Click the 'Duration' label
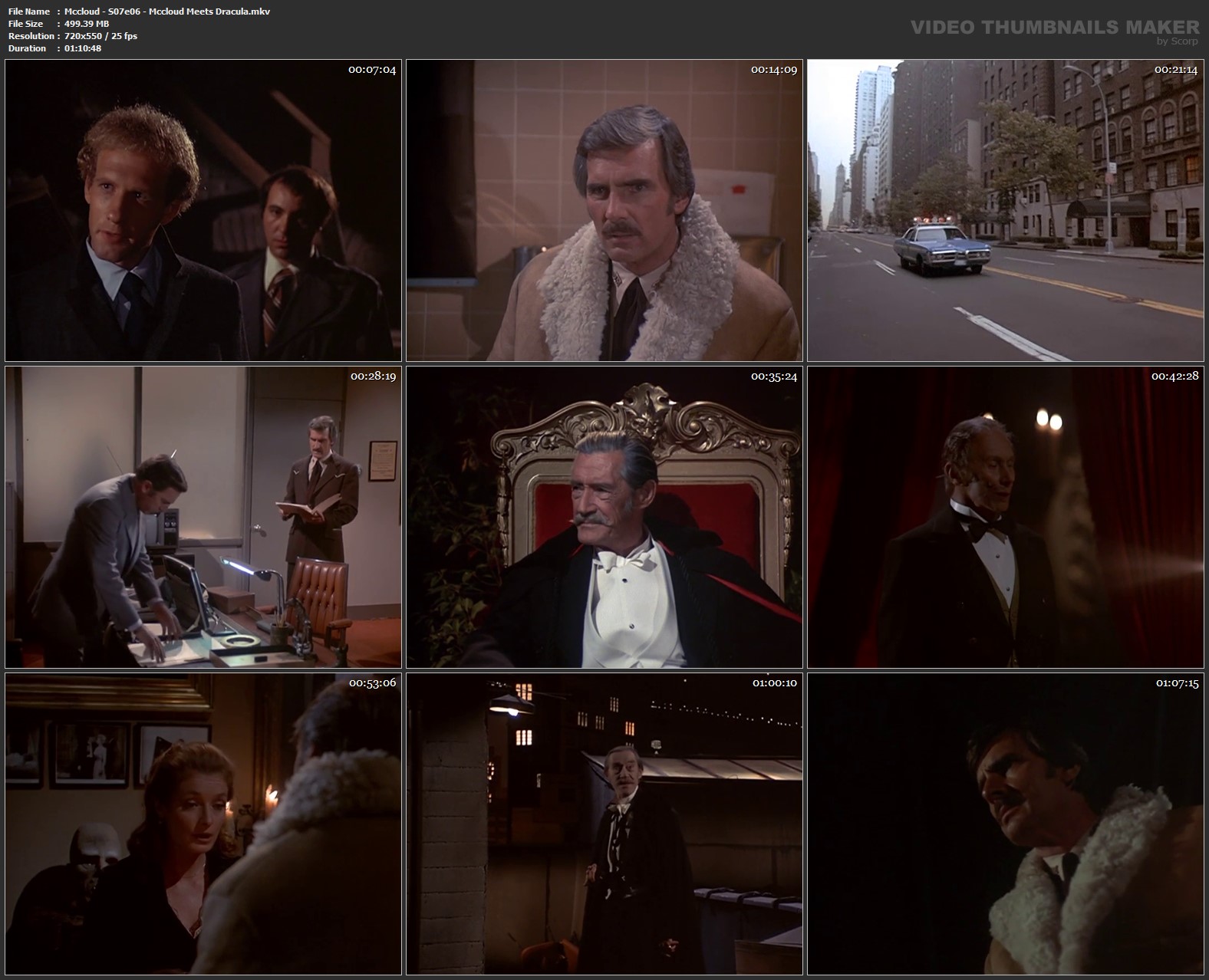 28,48
